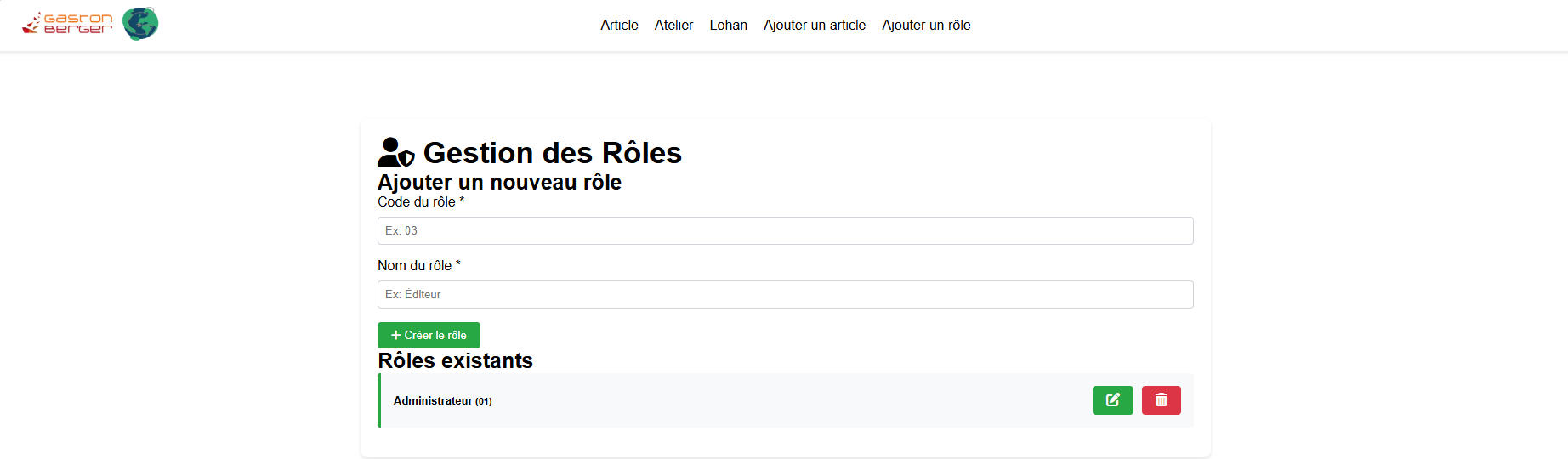Go to the Atelier page
This screenshot has height=459, width=1568.
coord(673,25)
